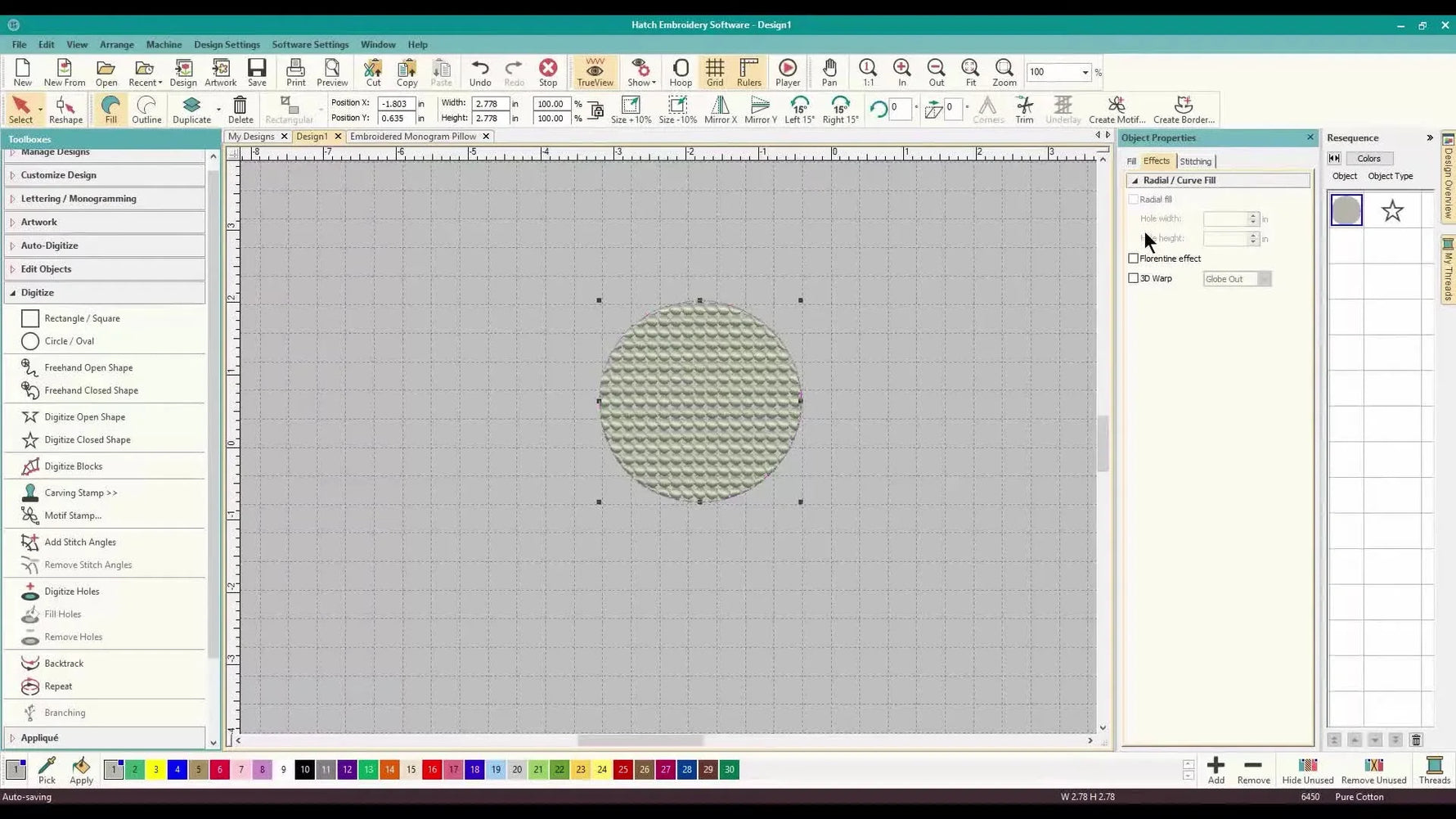Click the Width input field
This screenshot has width=1456, height=819.
489,104
